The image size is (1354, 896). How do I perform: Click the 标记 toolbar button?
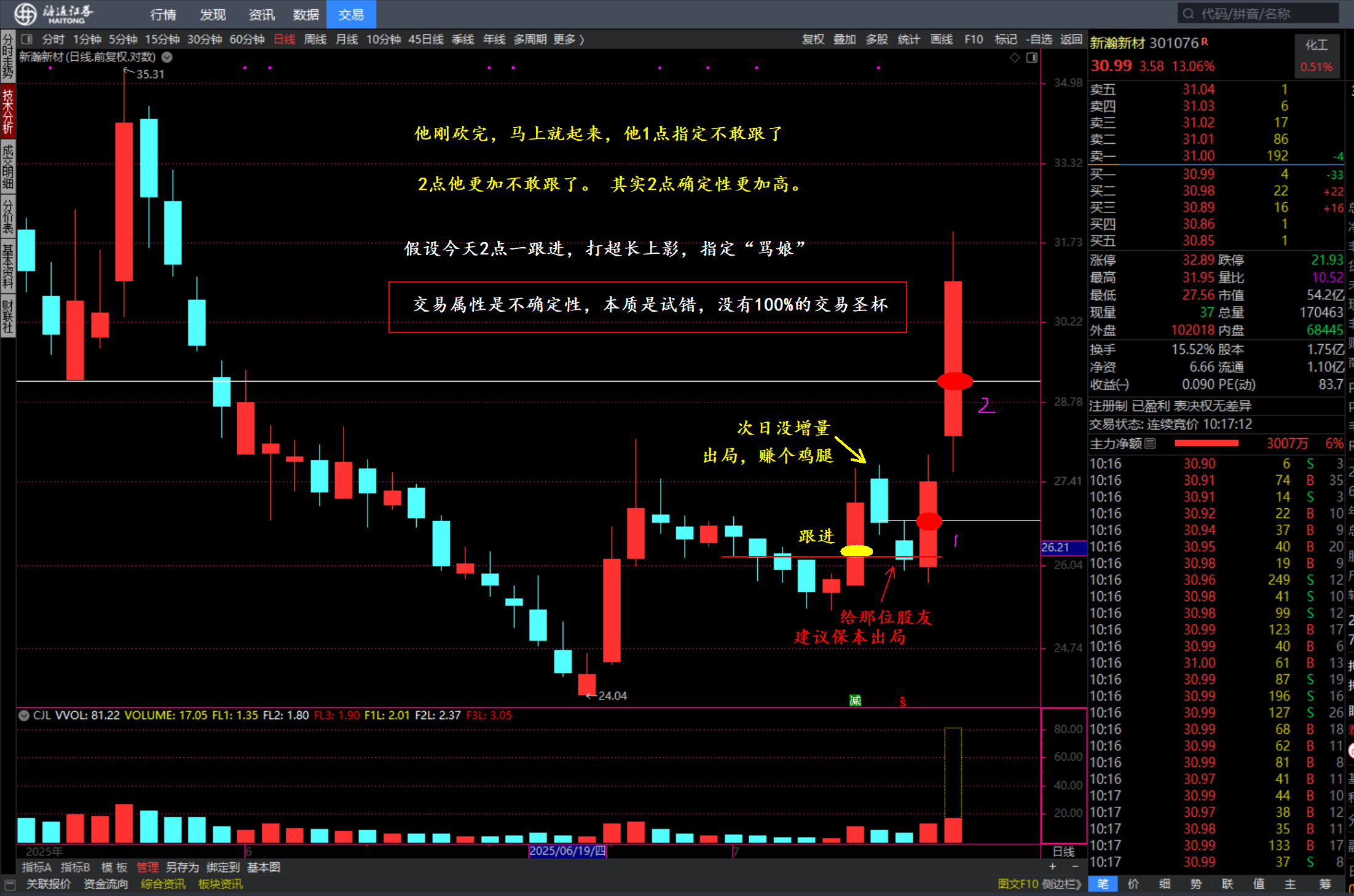(x=1006, y=39)
